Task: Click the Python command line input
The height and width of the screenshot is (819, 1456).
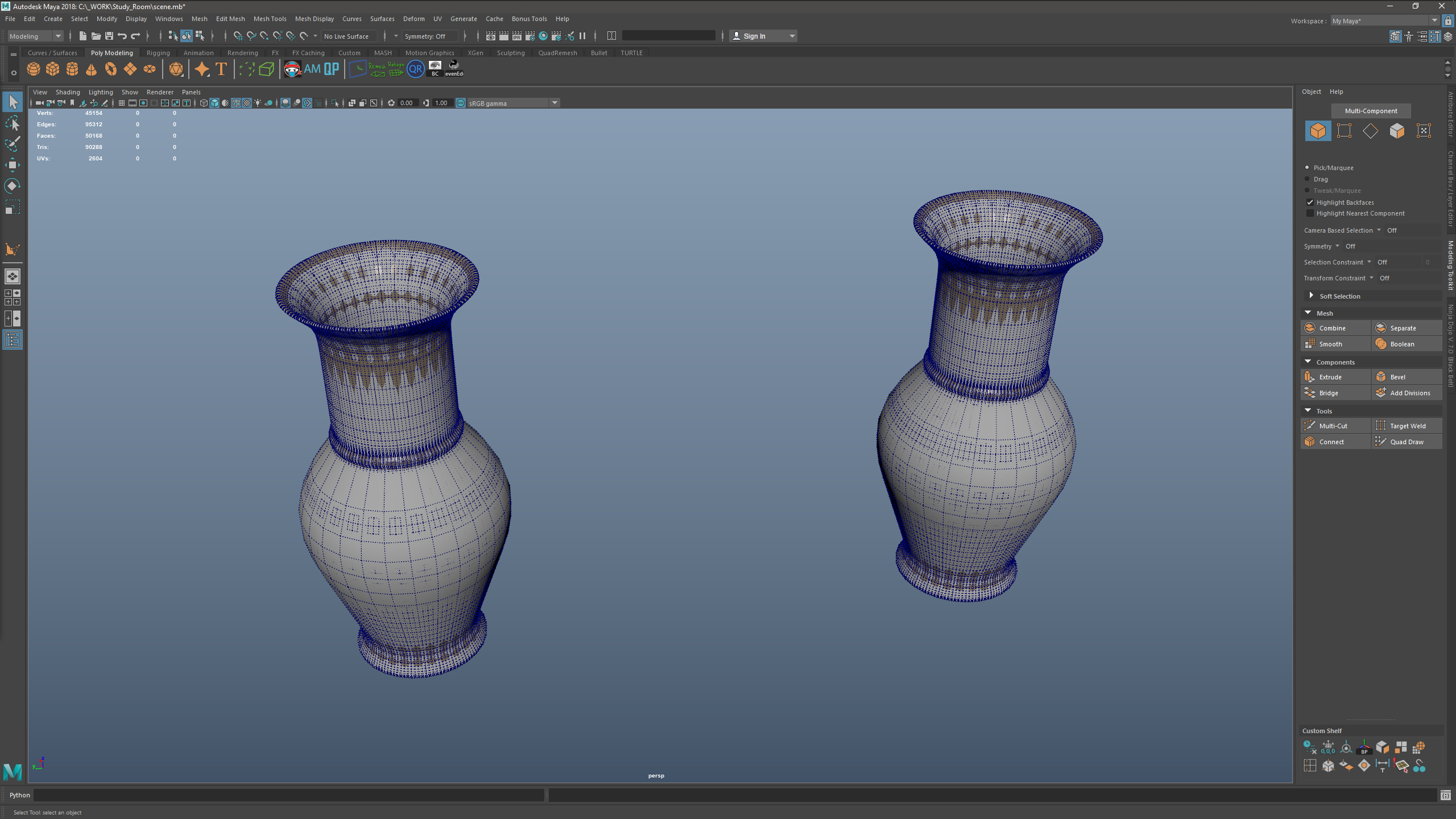Action: click(289, 795)
